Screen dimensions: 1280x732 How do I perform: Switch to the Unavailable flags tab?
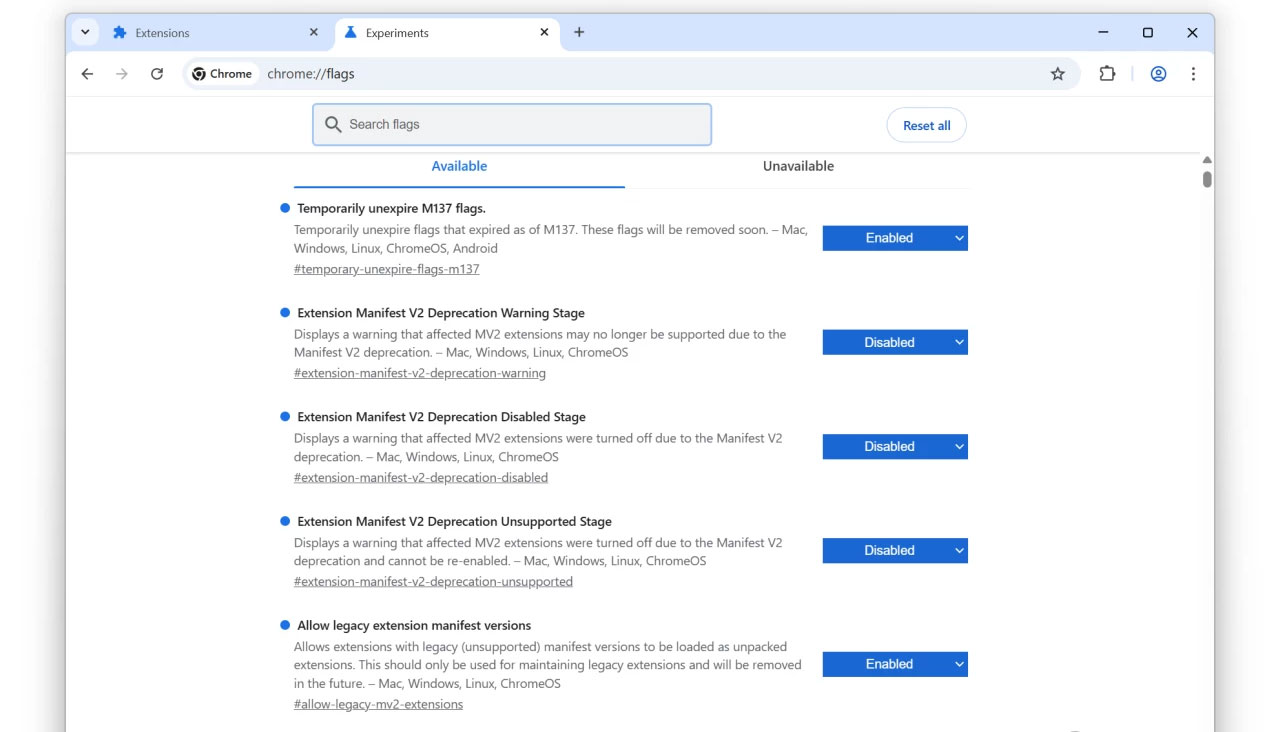click(x=797, y=166)
